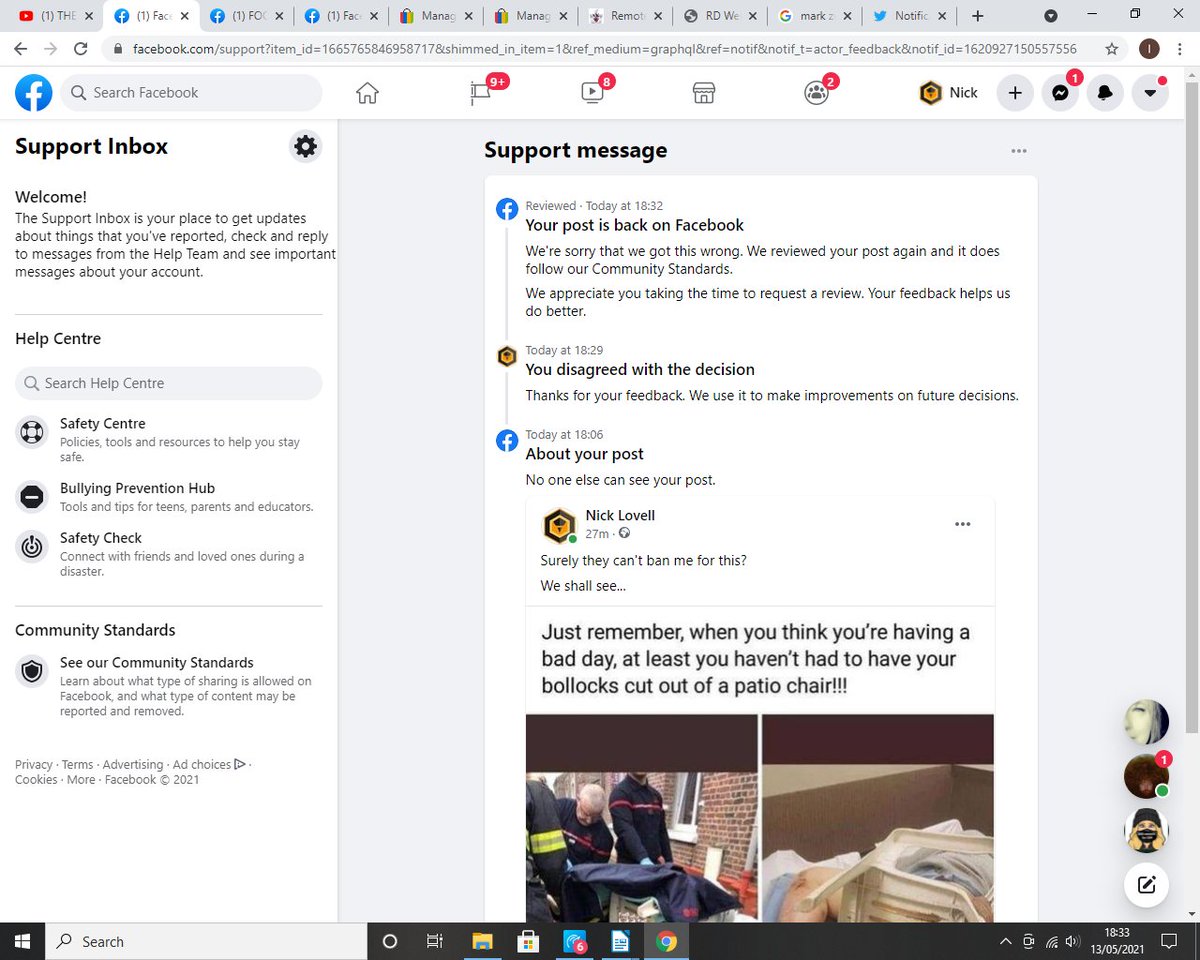Open Chrome from the taskbar
This screenshot has width=1200, height=960.
[667, 941]
